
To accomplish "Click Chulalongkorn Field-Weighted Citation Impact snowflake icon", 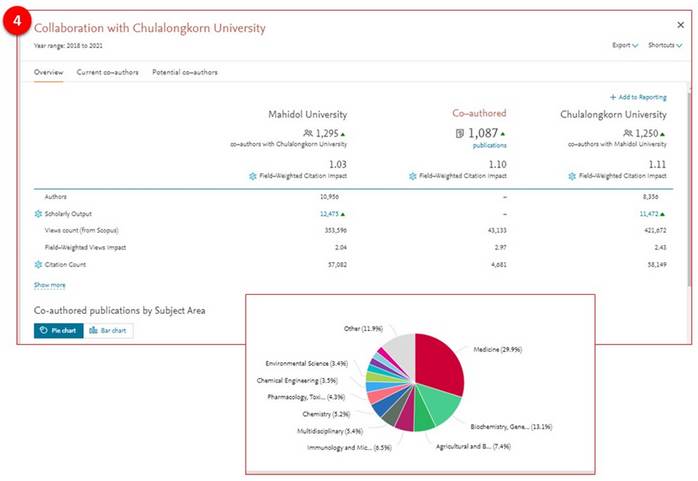I will tap(572, 176).
